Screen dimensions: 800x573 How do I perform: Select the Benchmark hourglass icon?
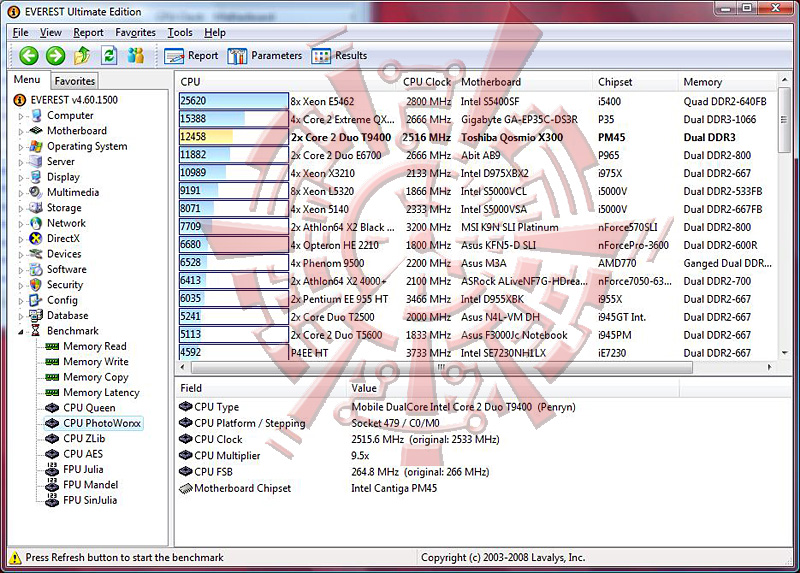(35, 331)
